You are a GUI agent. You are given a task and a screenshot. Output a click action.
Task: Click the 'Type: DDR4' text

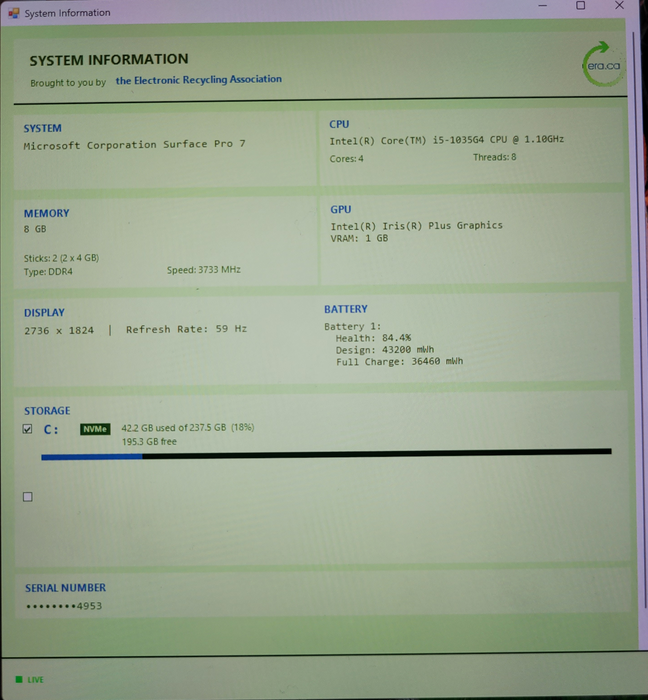click(x=48, y=271)
